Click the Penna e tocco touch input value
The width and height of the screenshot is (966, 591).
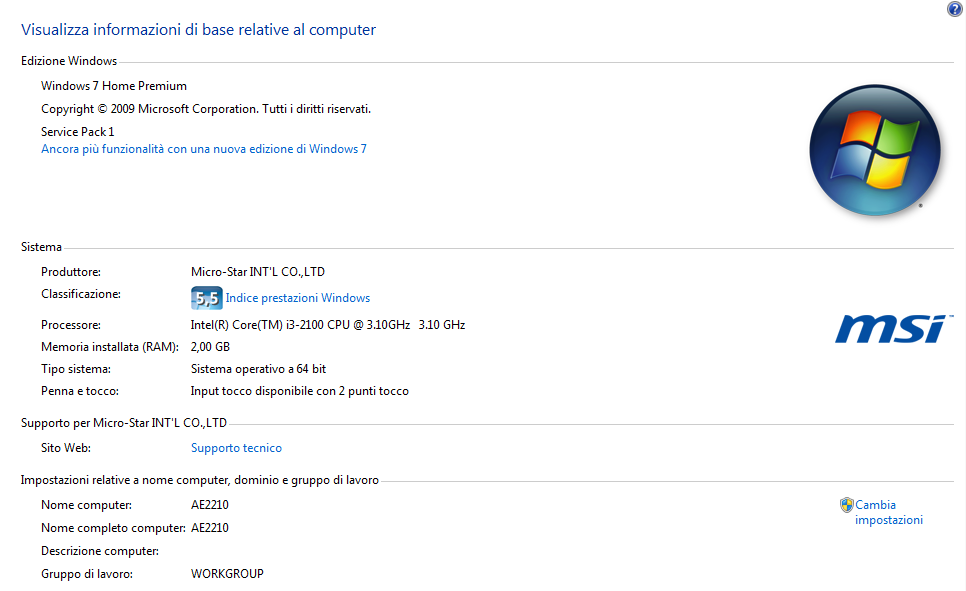pyautogui.click(x=299, y=391)
